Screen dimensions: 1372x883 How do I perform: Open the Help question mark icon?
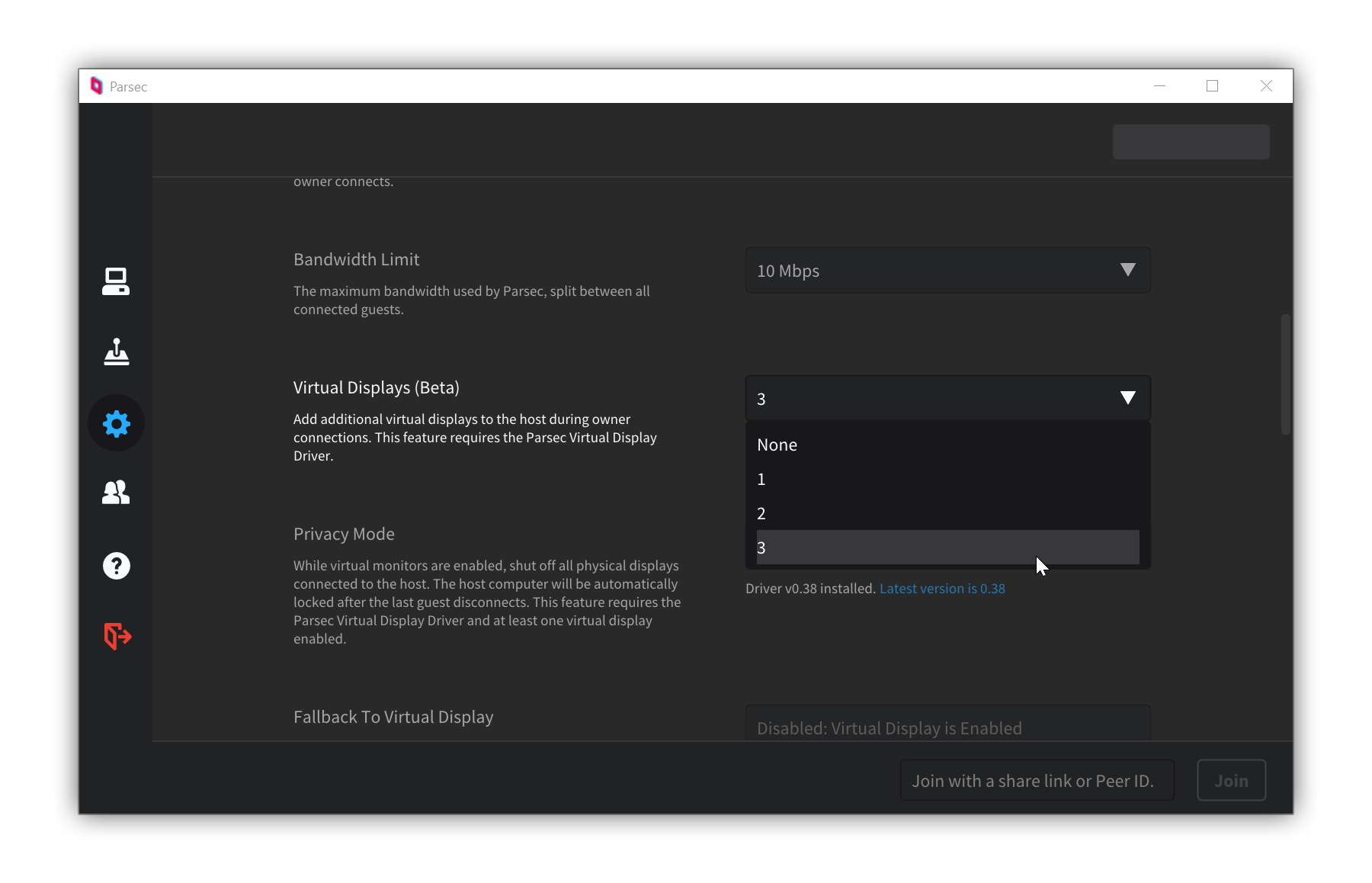[x=116, y=566]
